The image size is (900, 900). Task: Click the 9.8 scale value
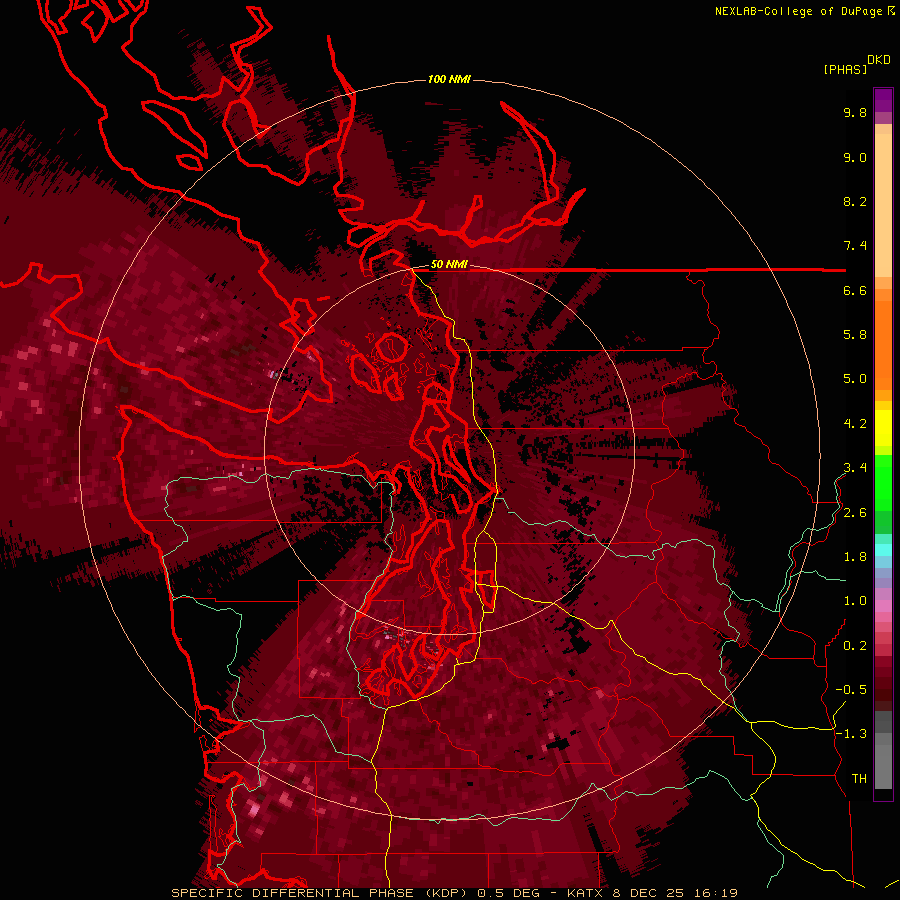coord(855,112)
